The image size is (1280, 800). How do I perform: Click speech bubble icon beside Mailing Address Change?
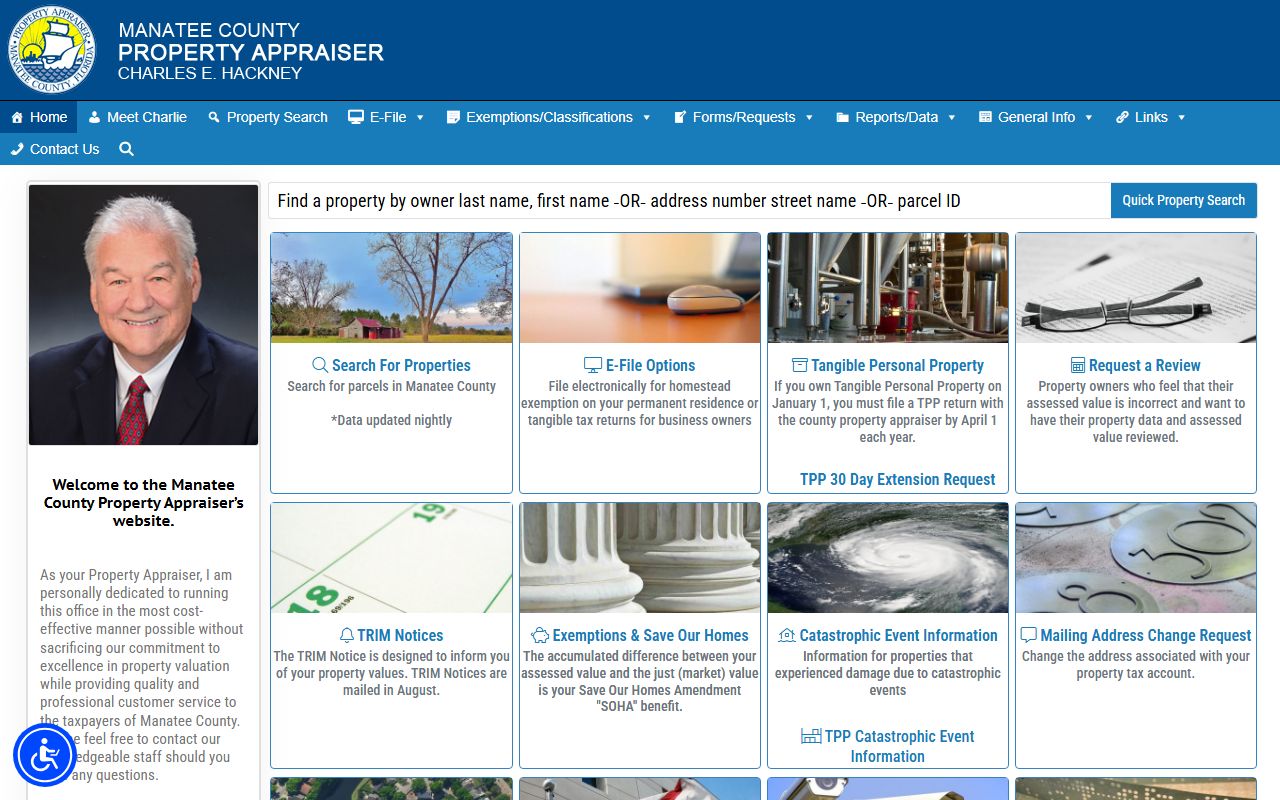[1028, 635]
